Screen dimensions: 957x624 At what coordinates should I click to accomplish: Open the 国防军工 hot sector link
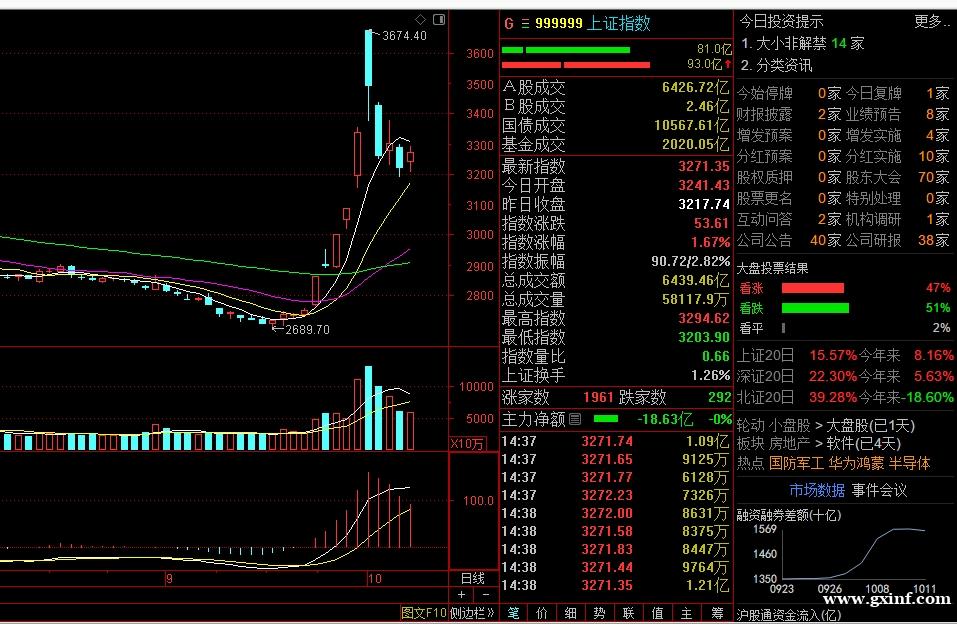[796, 463]
